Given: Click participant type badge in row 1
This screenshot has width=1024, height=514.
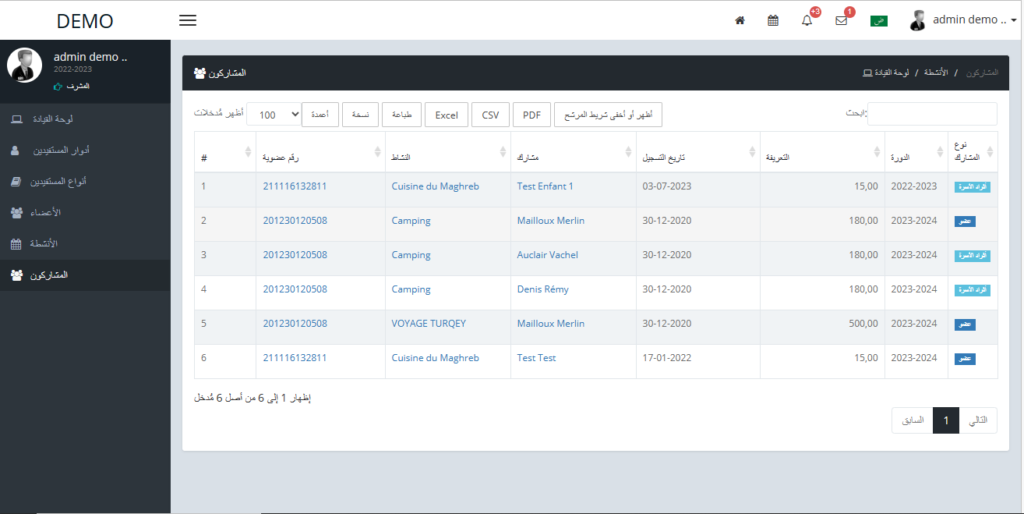Looking at the screenshot, I should 972,187.
